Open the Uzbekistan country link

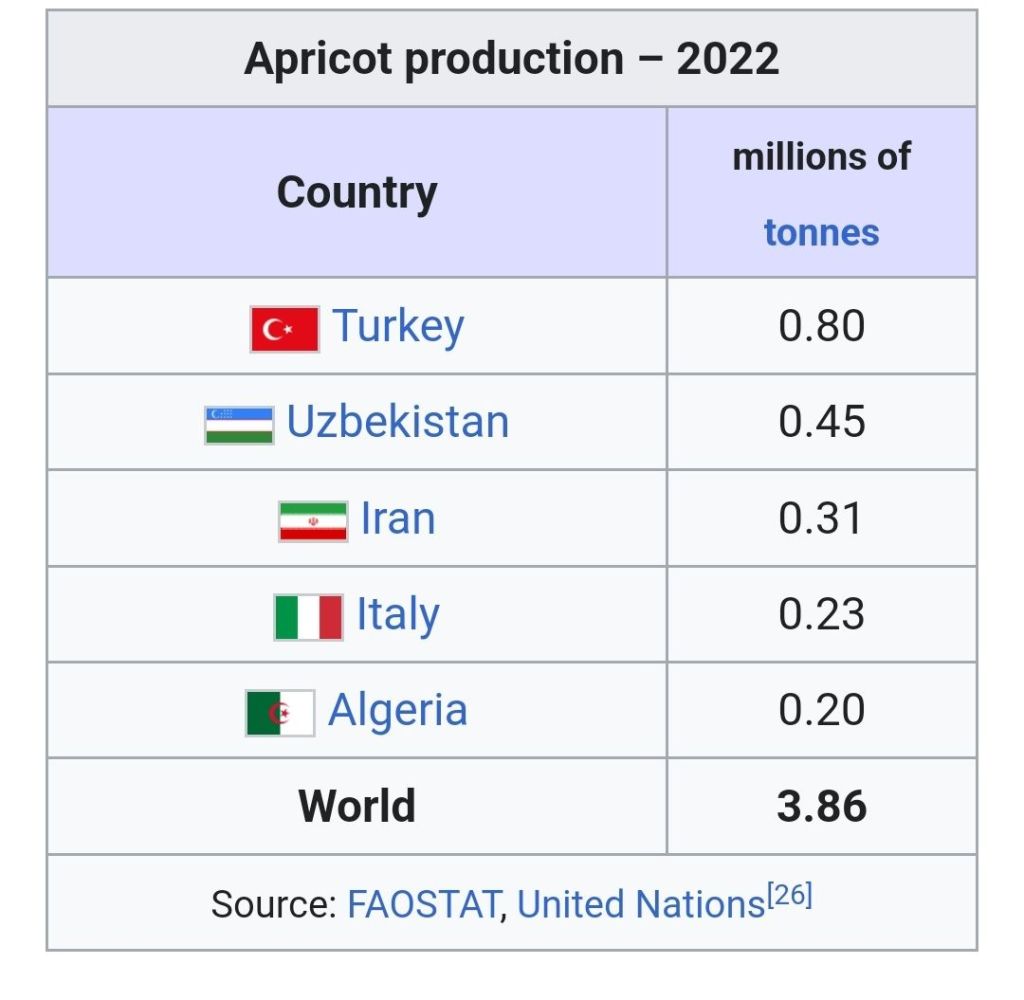point(398,422)
